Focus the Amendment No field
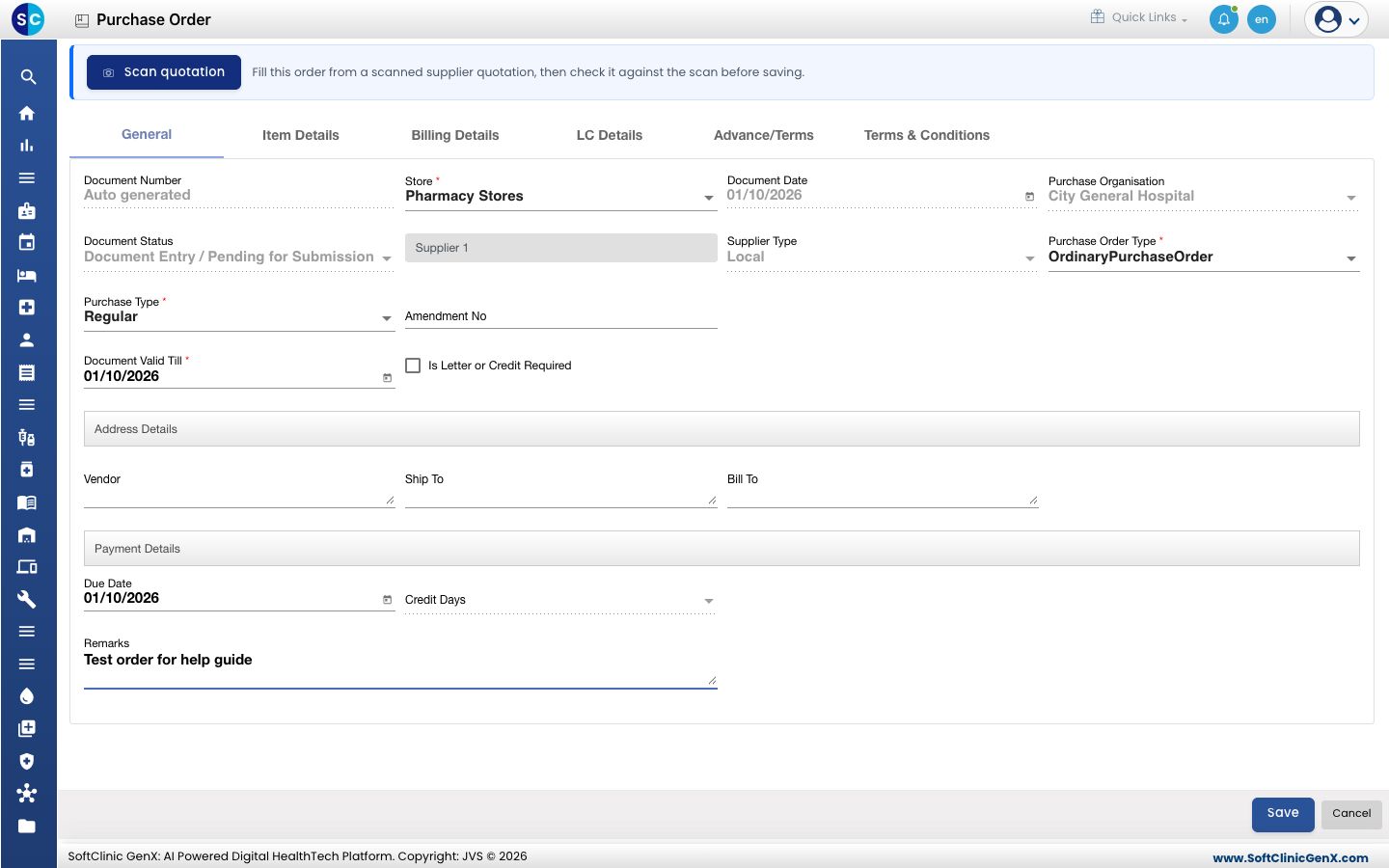The height and width of the screenshot is (868, 1389). [561, 316]
